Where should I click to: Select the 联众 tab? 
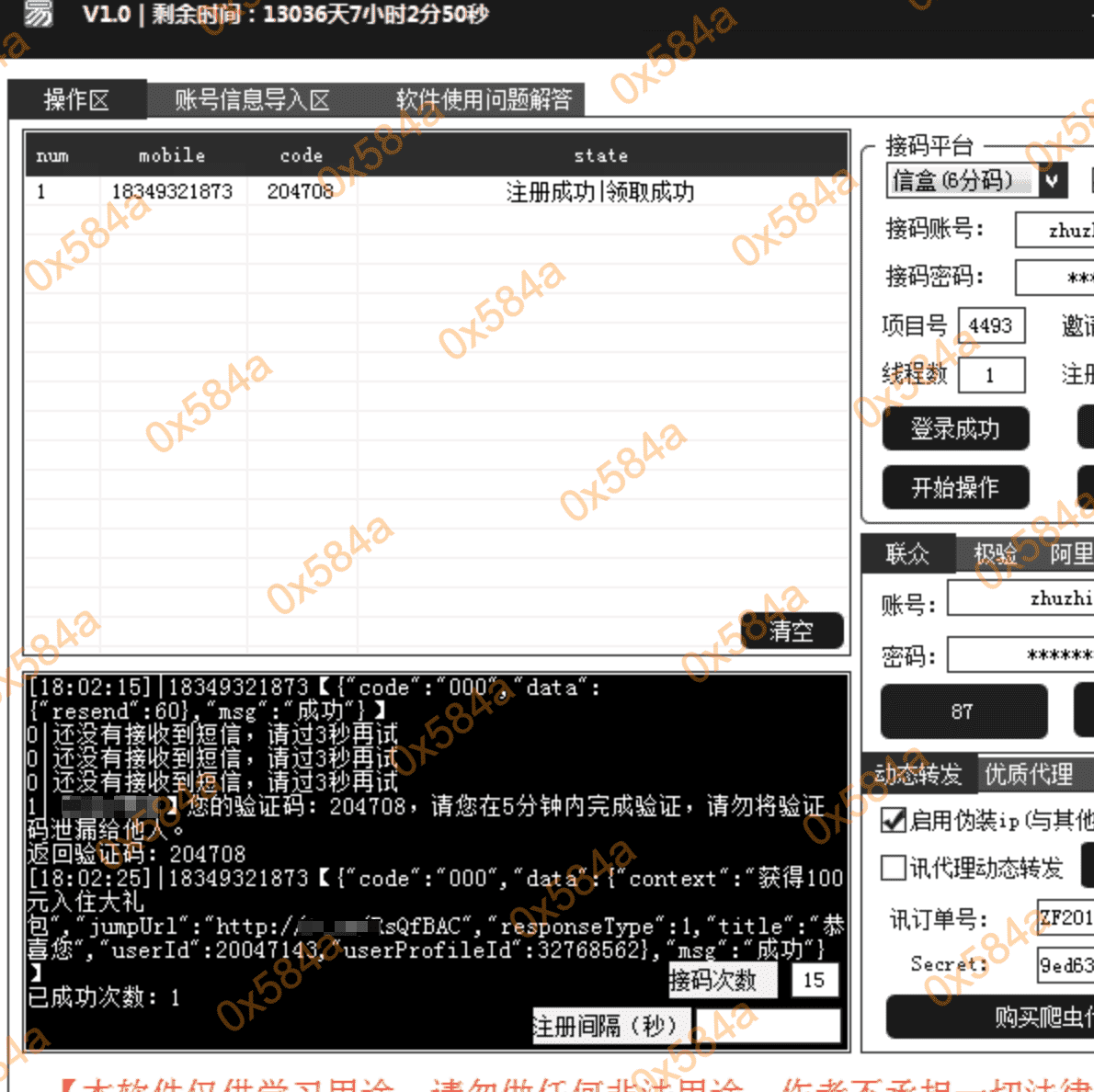(908, 553)
